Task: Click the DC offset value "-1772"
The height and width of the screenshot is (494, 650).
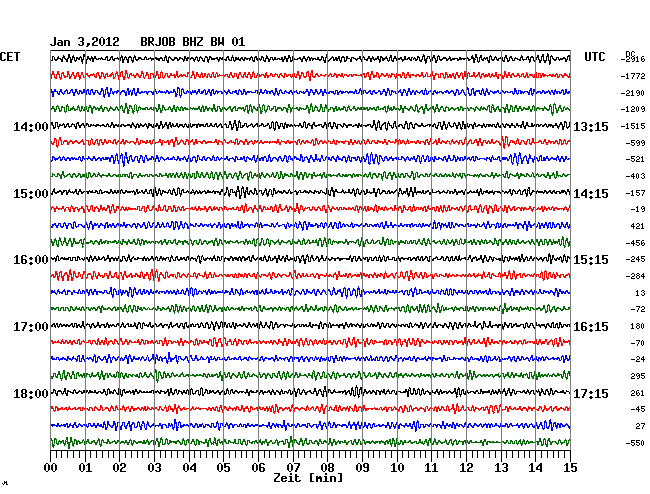Action: [633, 76]
